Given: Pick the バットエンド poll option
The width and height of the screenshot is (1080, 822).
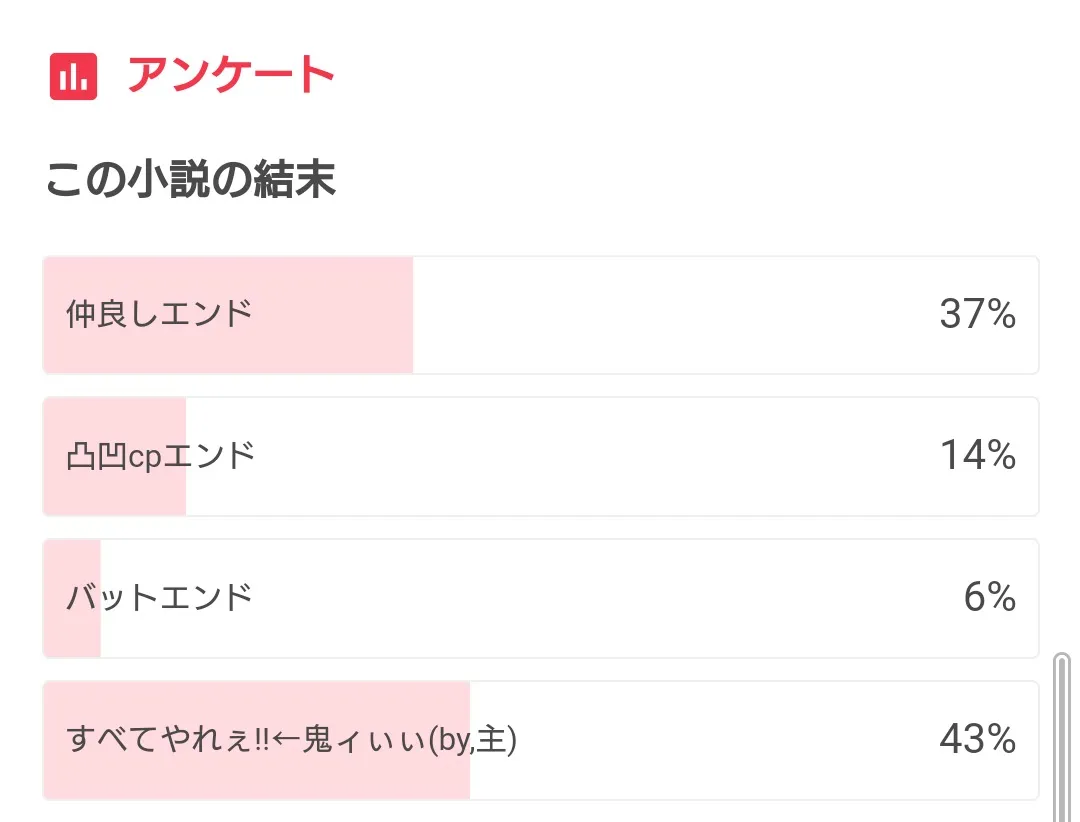Looking at the screenshot, I should (159, 598).
